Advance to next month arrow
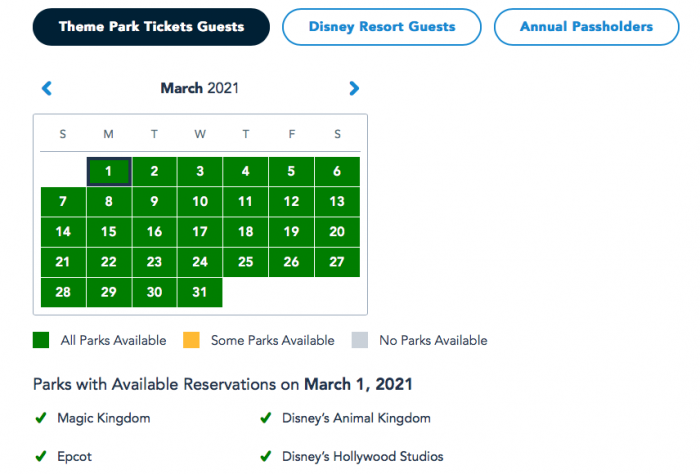This screenshot has width=700, height=474. coord(353,89)
